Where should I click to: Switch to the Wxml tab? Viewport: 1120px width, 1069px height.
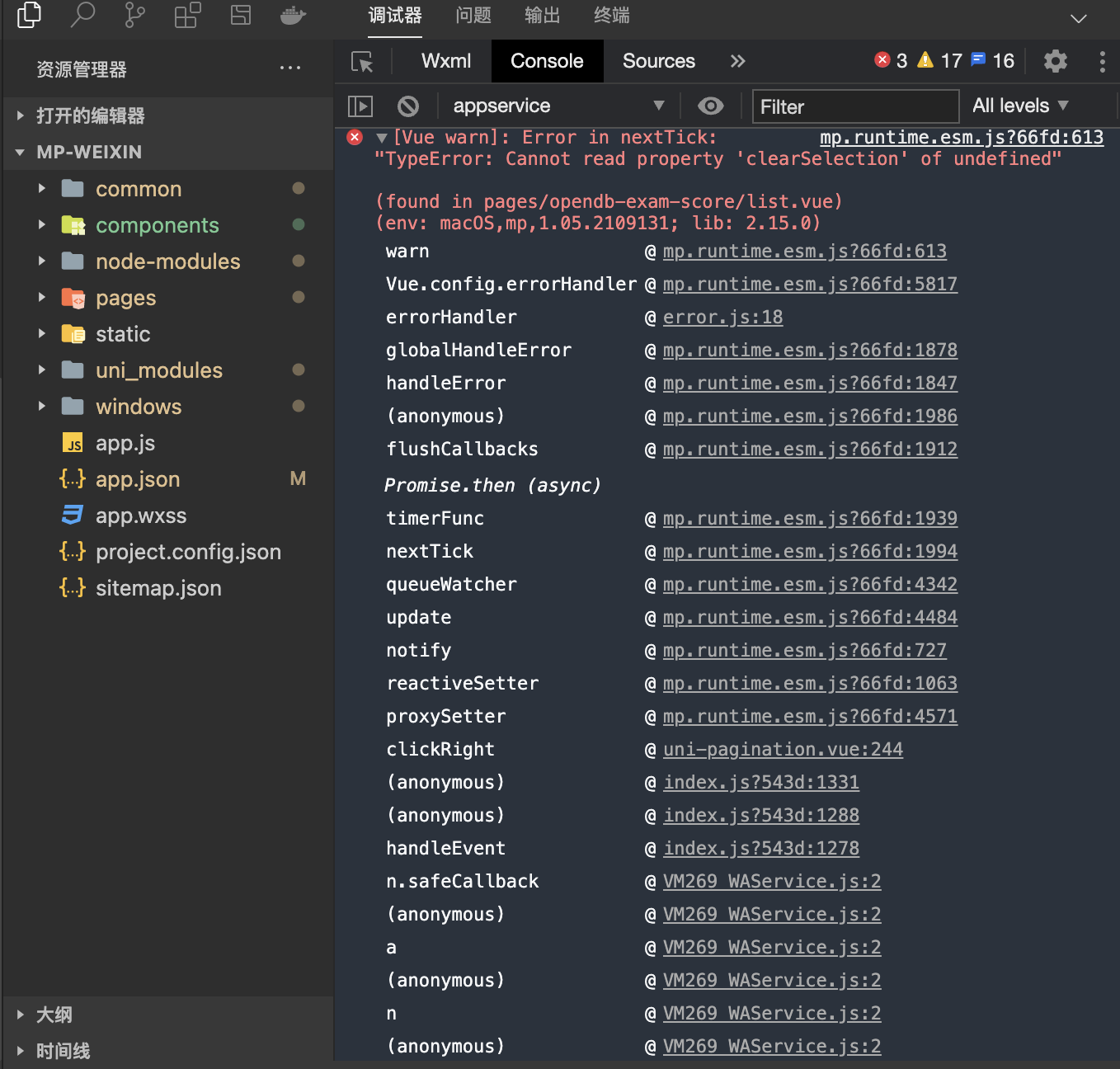[446, 61]
